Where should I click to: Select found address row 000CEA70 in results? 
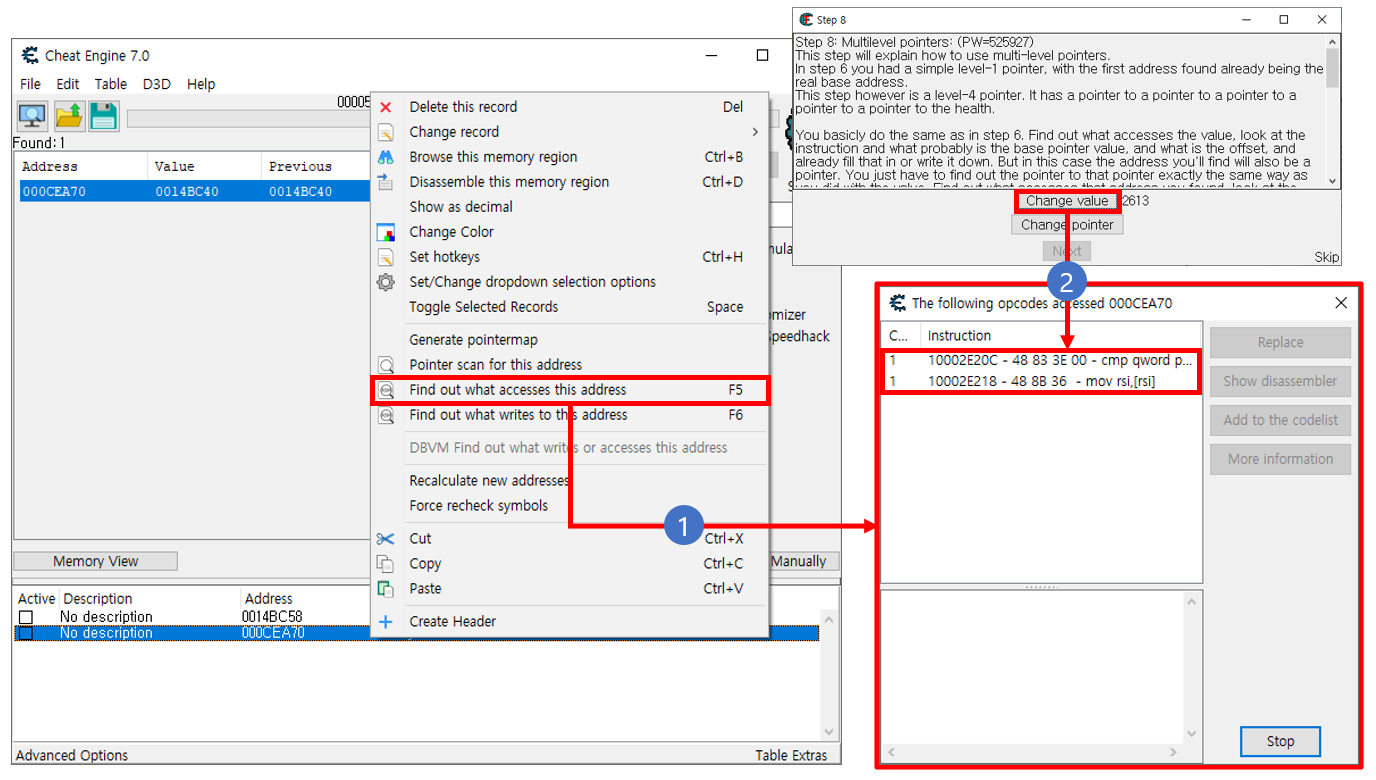coord(194,191)
